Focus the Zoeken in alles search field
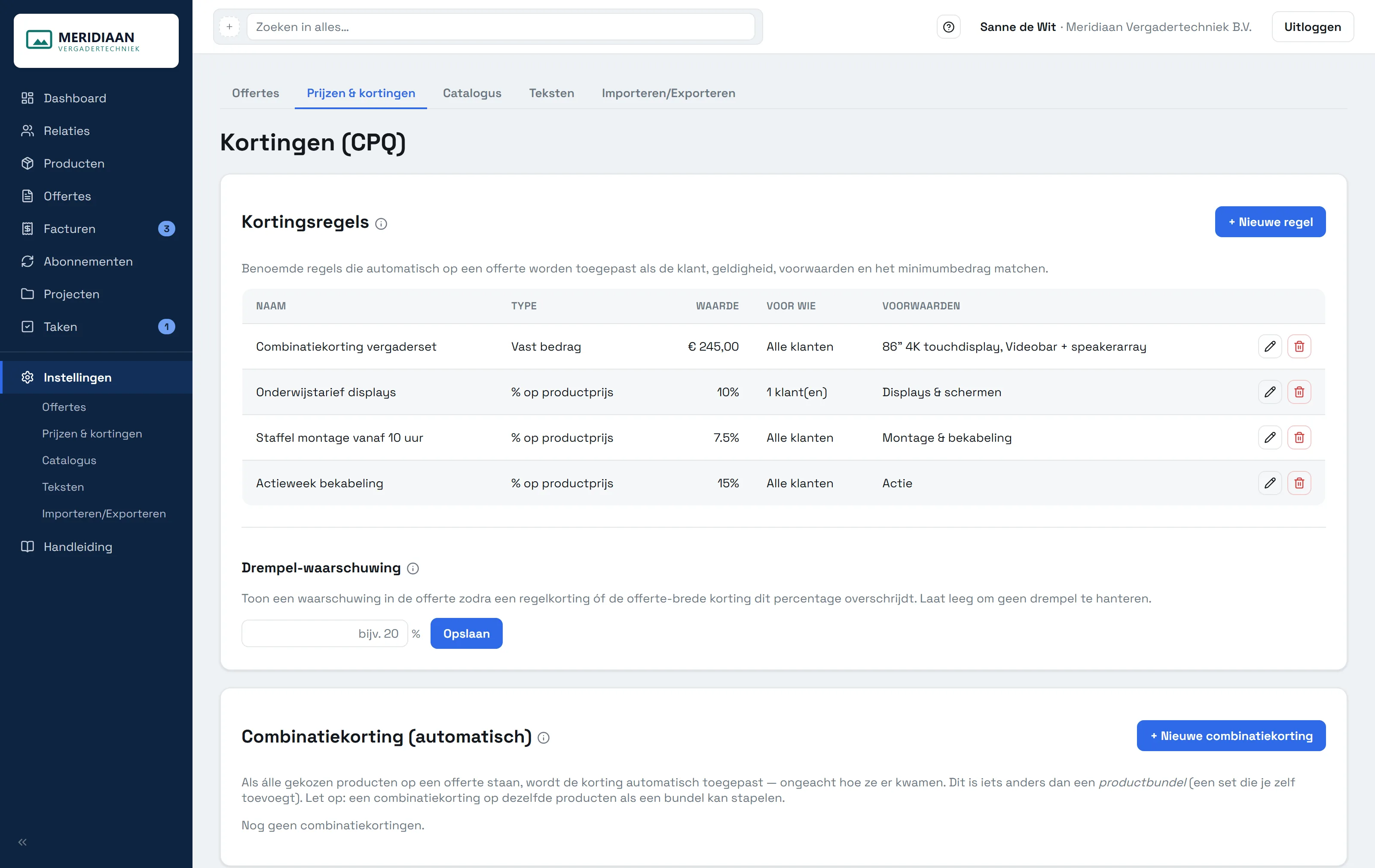 pyautogui.click(x=500, y=27)
